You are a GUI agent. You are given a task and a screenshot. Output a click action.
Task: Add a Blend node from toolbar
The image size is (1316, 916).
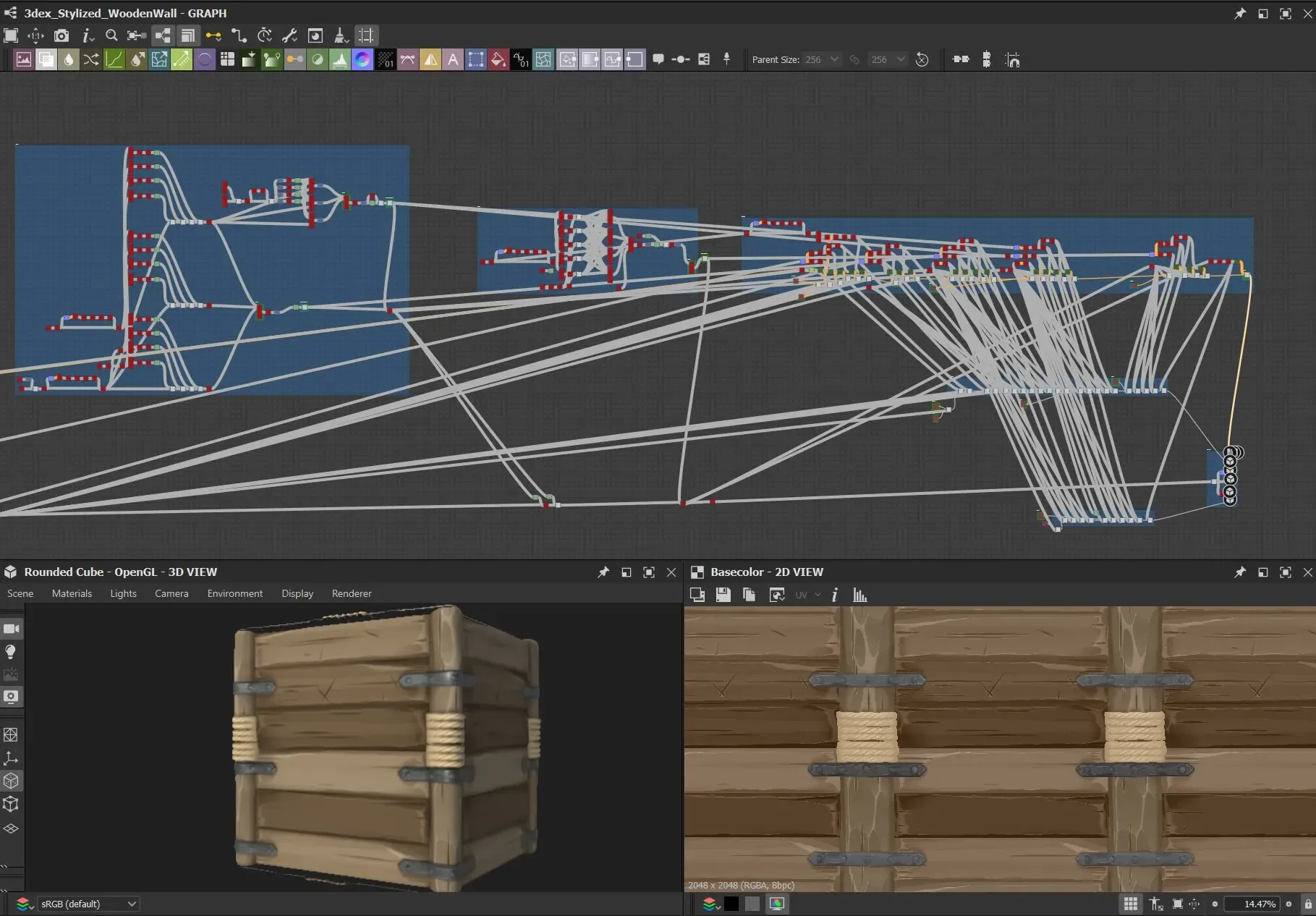(46, 59)
